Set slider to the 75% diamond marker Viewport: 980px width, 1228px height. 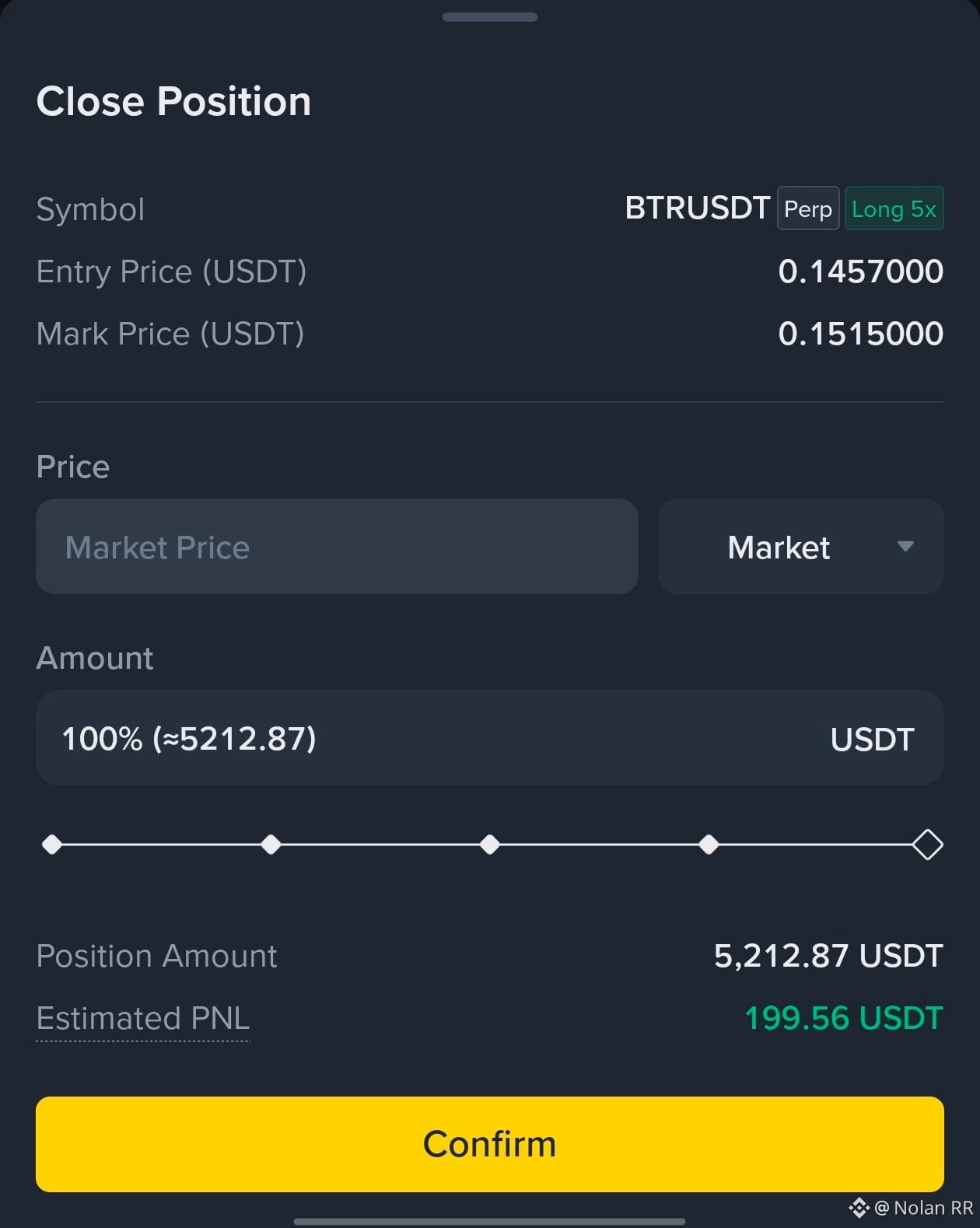(709, 845)
